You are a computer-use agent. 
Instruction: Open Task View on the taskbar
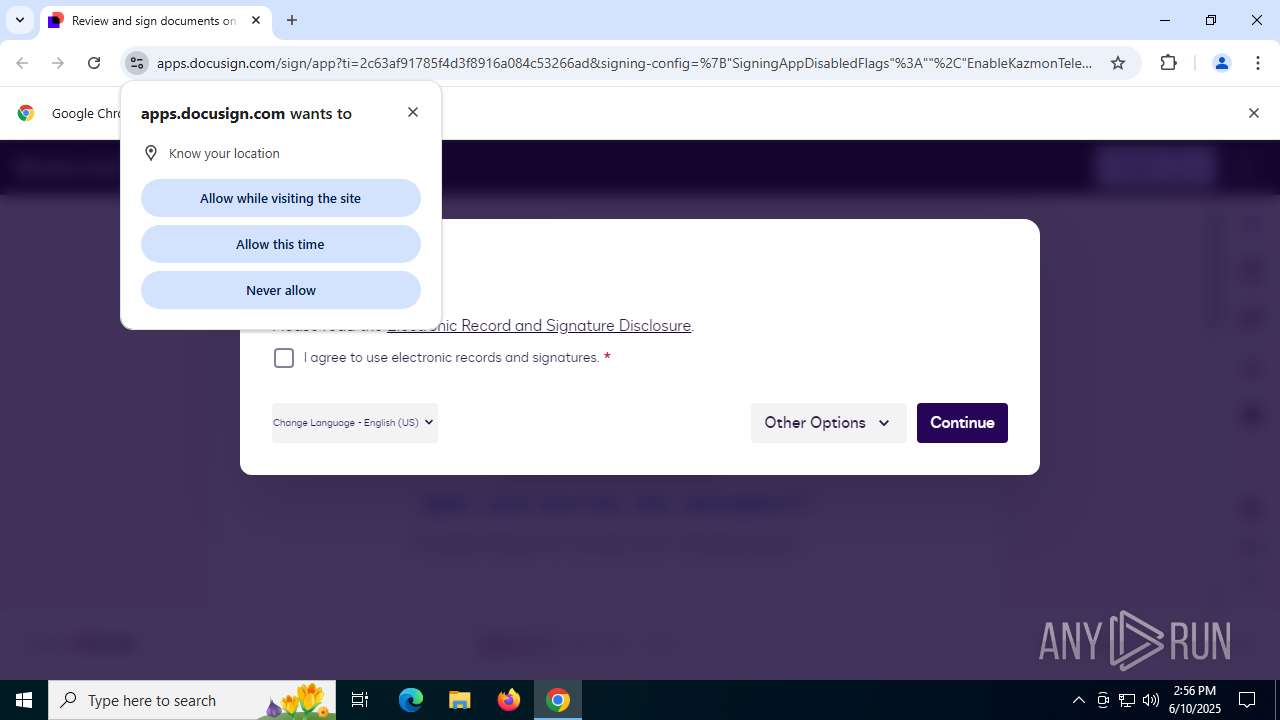coord(360,700)
